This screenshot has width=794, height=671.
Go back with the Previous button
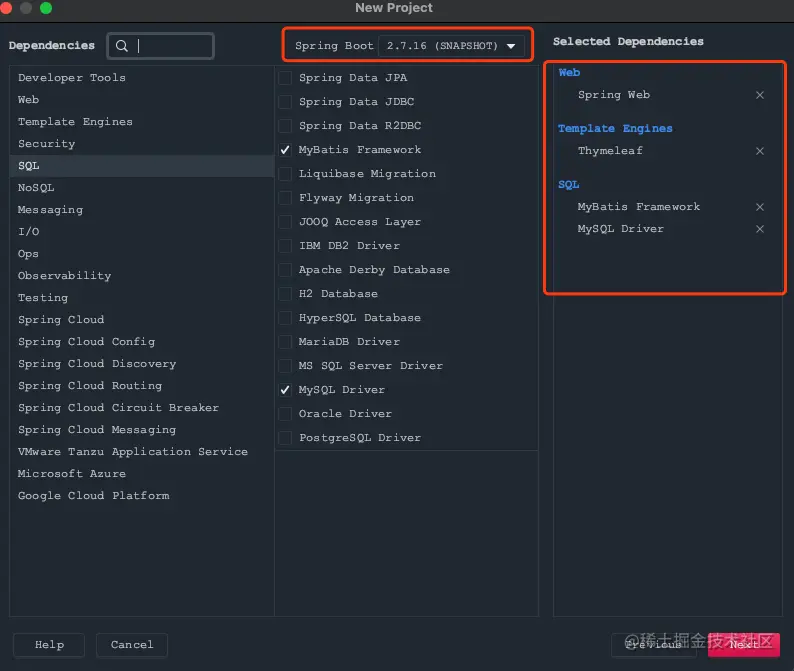coord(654,645)
